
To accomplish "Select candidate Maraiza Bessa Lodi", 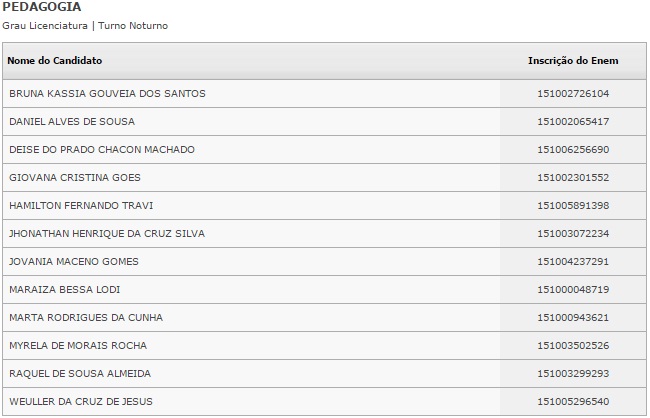I will tap(64, 290).
